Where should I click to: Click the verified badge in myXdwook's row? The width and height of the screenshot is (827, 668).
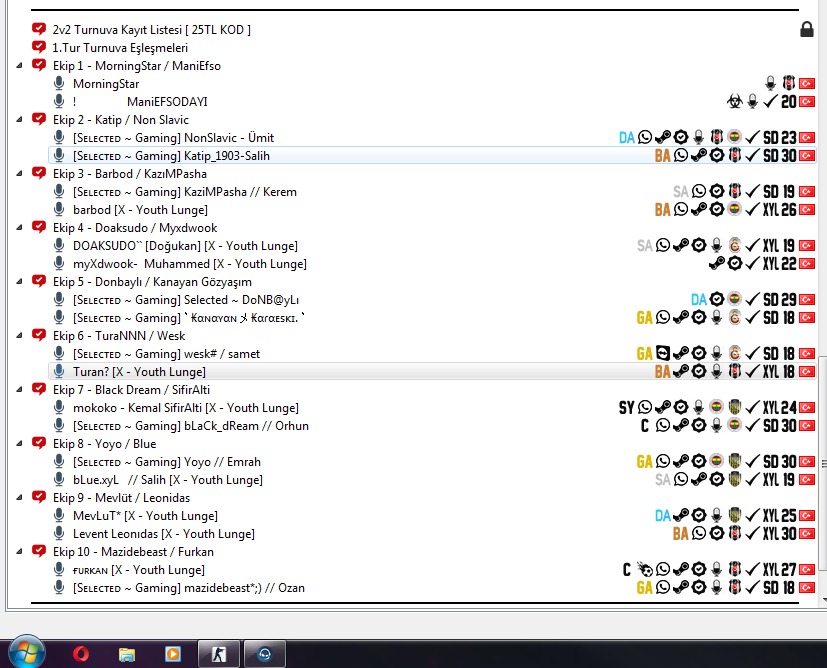tap(734, 263)
